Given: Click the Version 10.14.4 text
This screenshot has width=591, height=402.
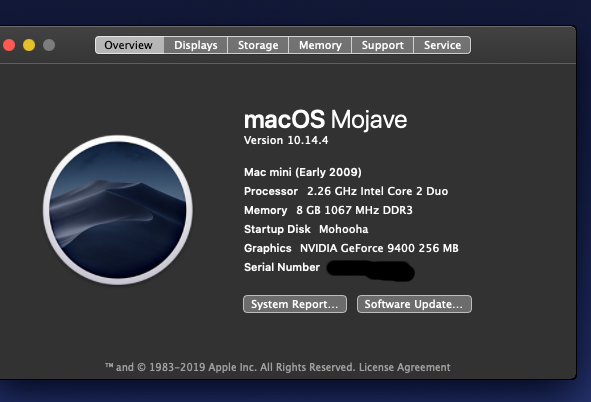Looking at the screenshot, I should coord(286,140).
